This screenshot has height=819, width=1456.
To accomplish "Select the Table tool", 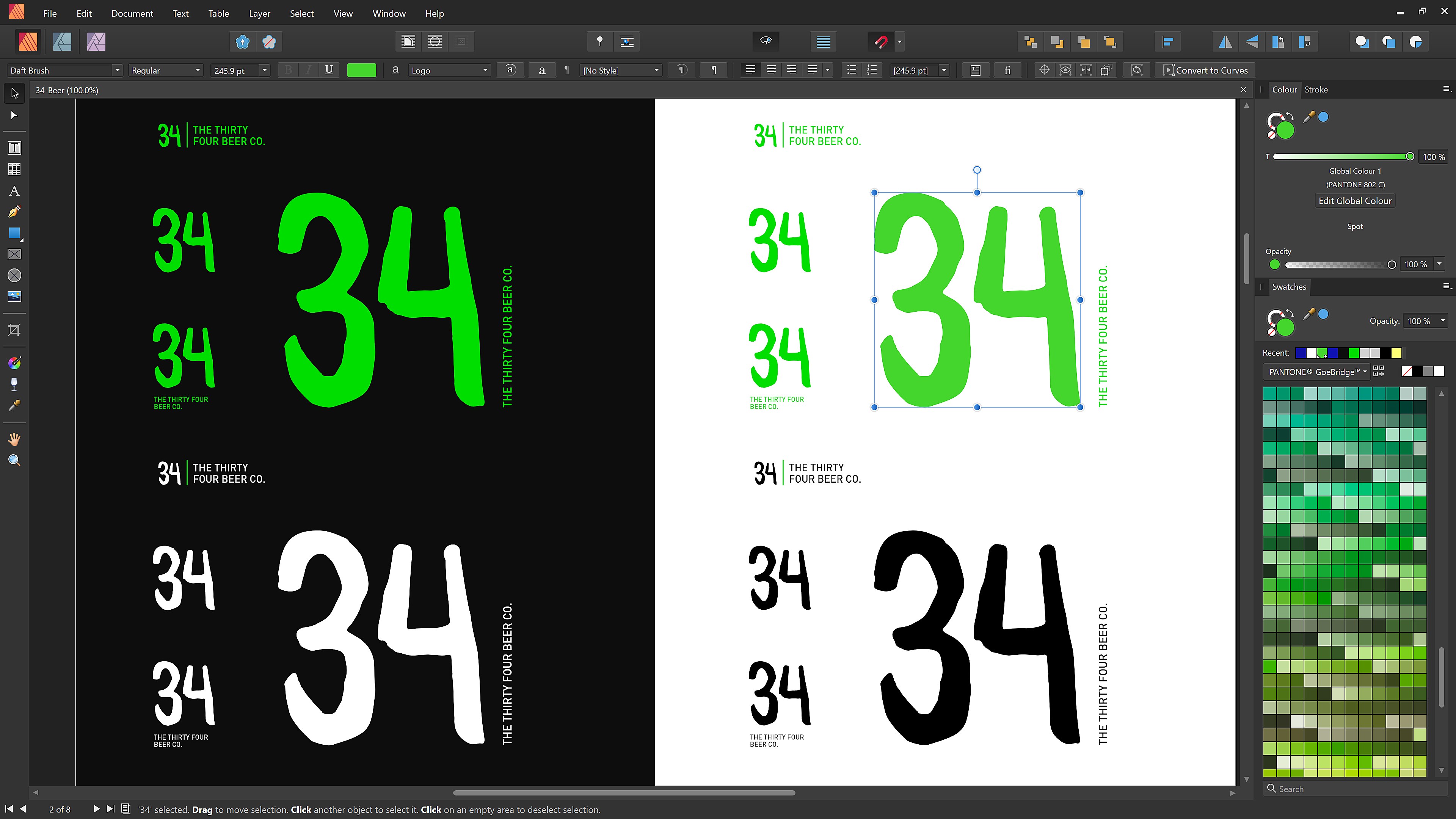I will [14, 169].
